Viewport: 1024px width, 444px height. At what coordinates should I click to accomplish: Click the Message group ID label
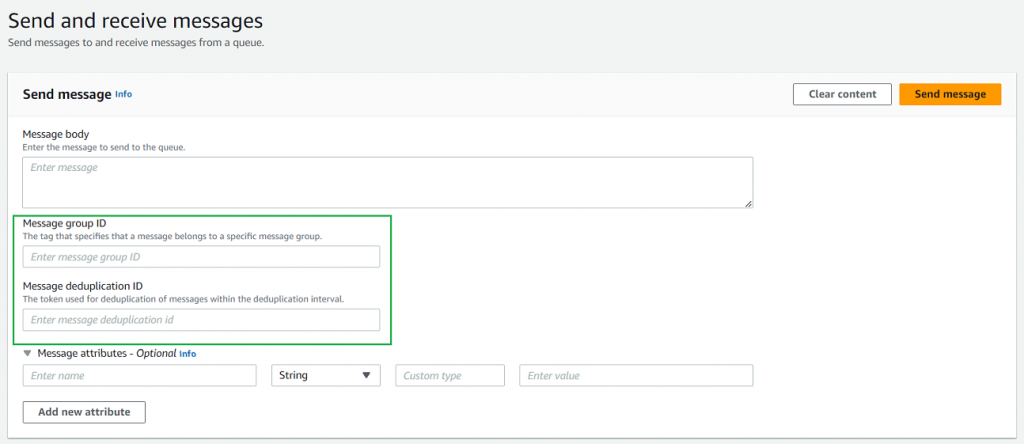64,223
